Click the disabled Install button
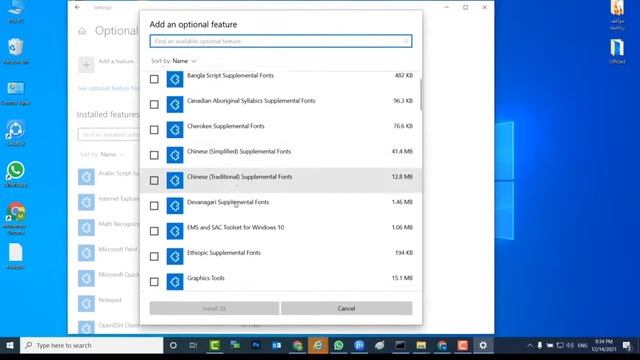This screenshot has width=640, height=360. coord(214,308)
